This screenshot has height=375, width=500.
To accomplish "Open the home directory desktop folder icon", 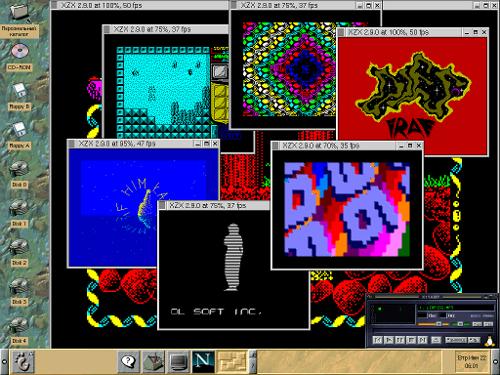I will (20, 12).
